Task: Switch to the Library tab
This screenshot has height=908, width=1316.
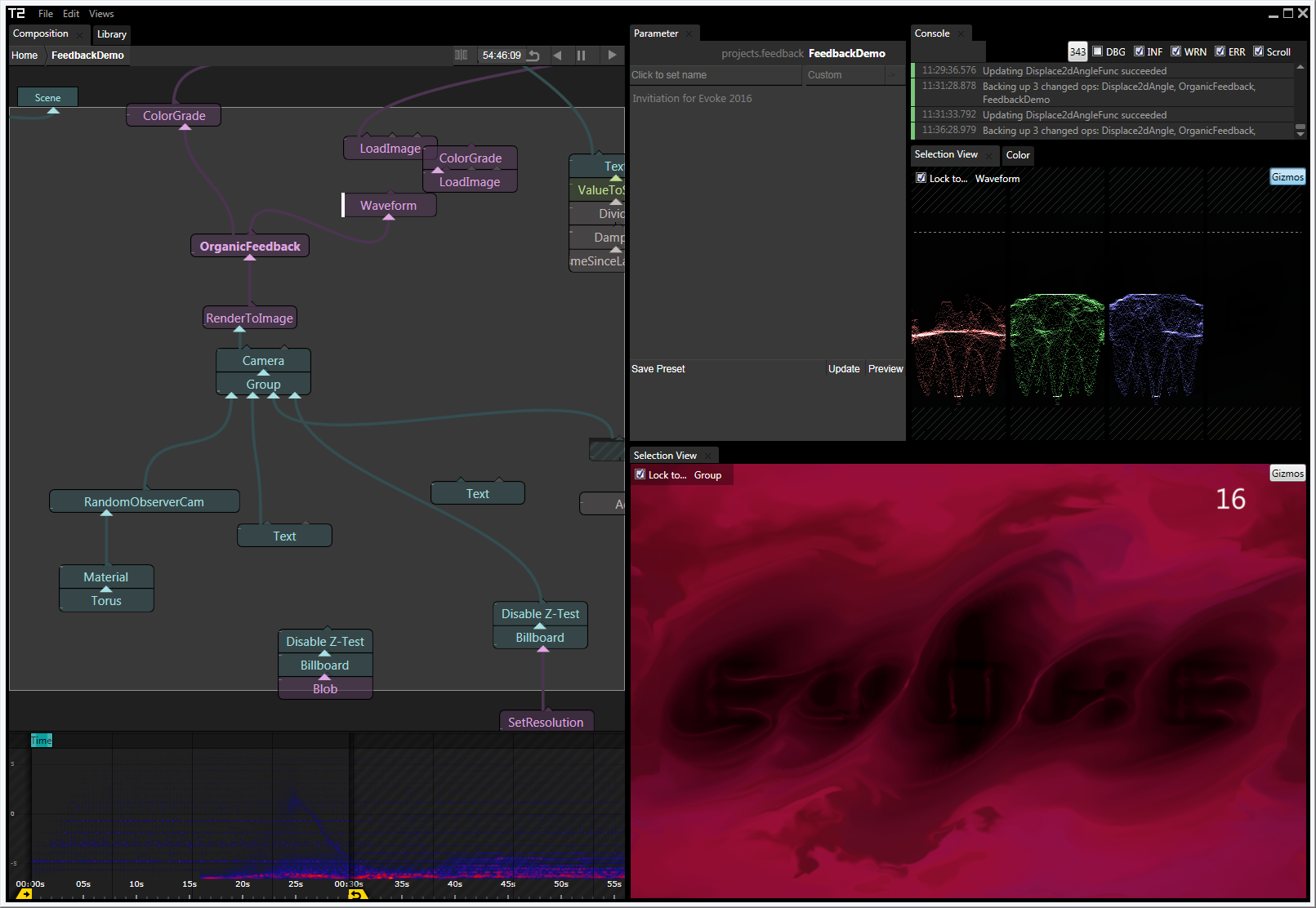Action: click(112, 34)
